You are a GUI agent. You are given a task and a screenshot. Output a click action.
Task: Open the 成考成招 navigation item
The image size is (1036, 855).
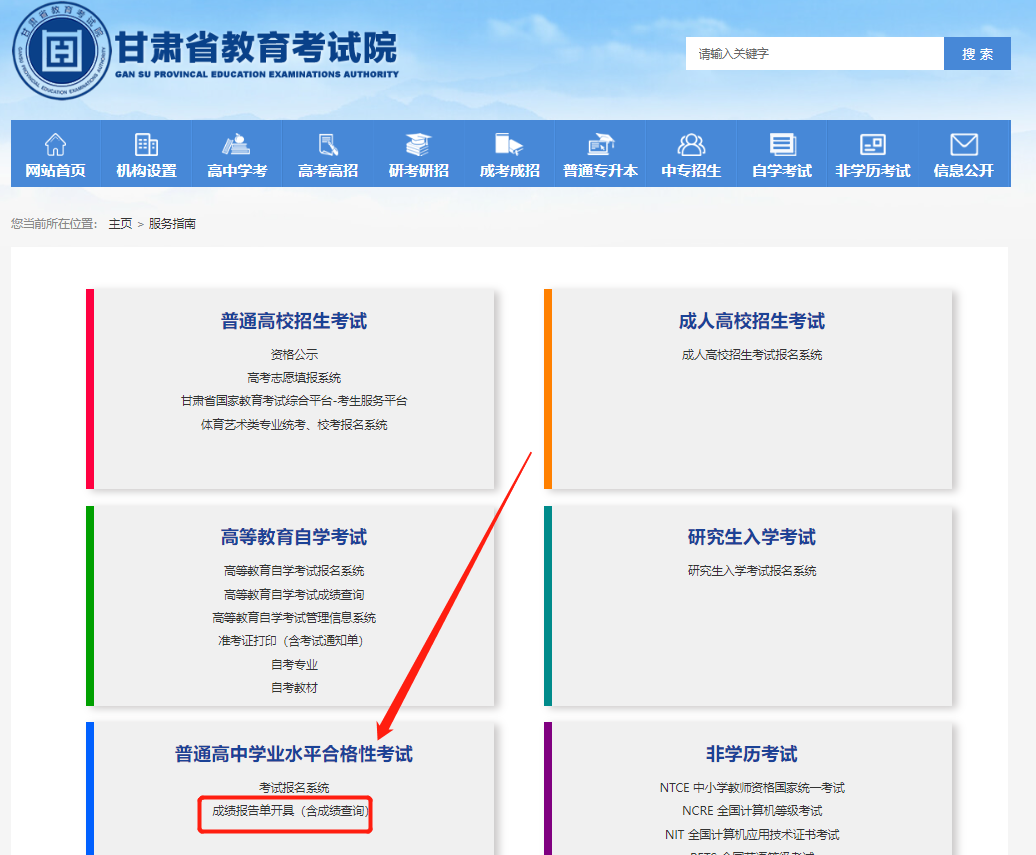tap(509, 155)
